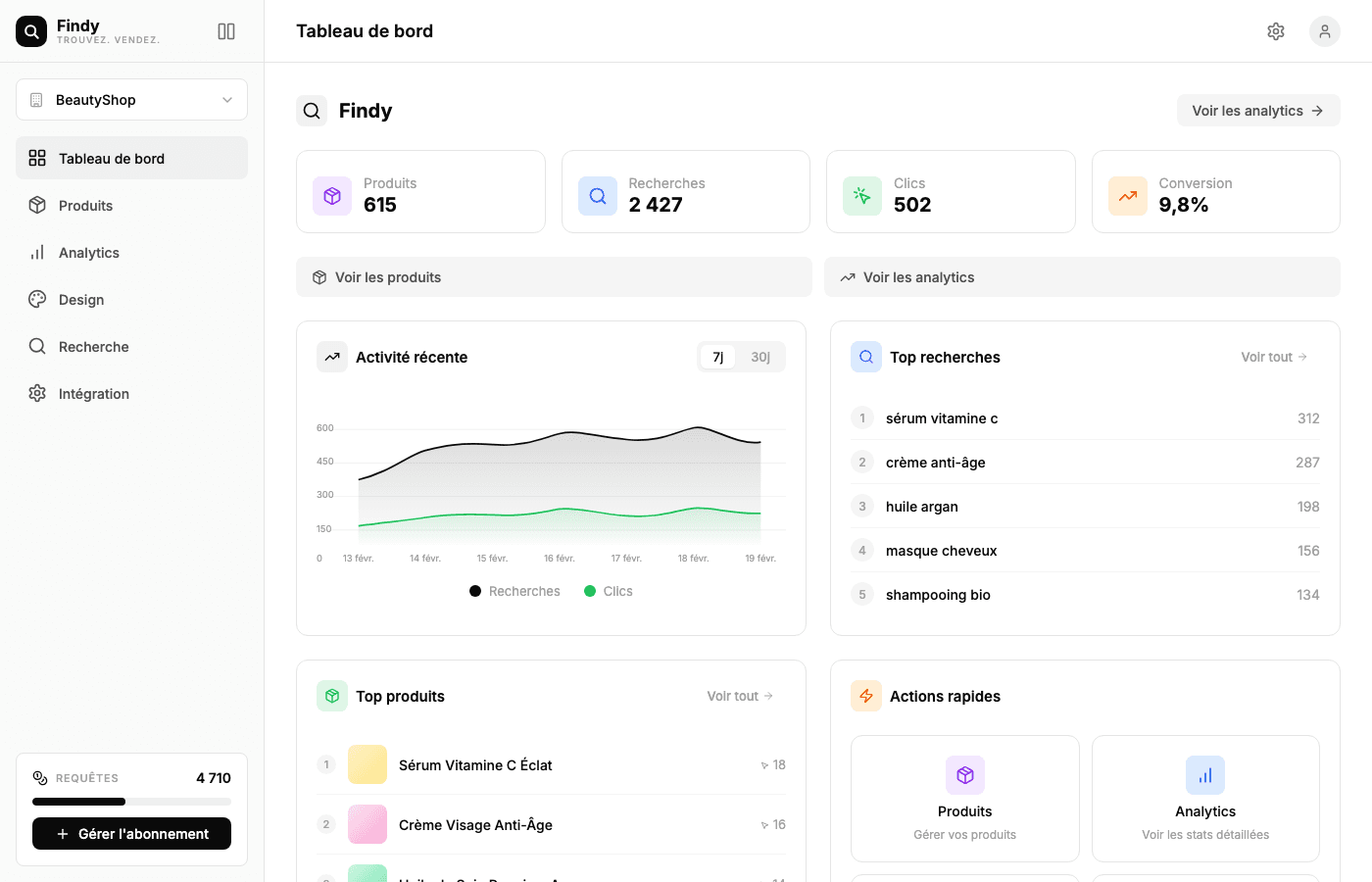Screen dimensions: 1372x882
Task: Open the BeautyShop store selector dropdown
Action: 131,100
